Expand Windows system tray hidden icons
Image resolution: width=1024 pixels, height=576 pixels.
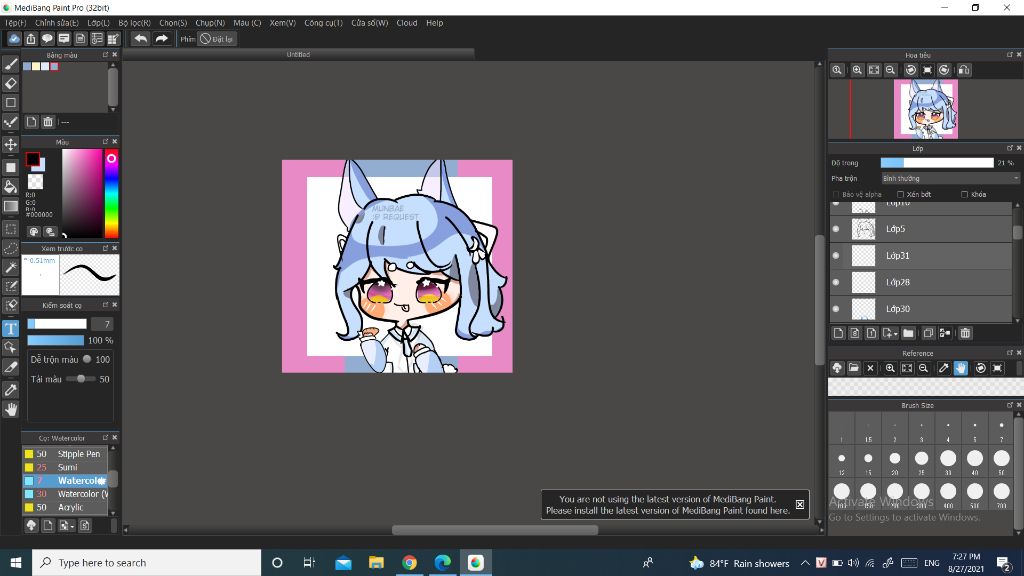pos(805,563)
